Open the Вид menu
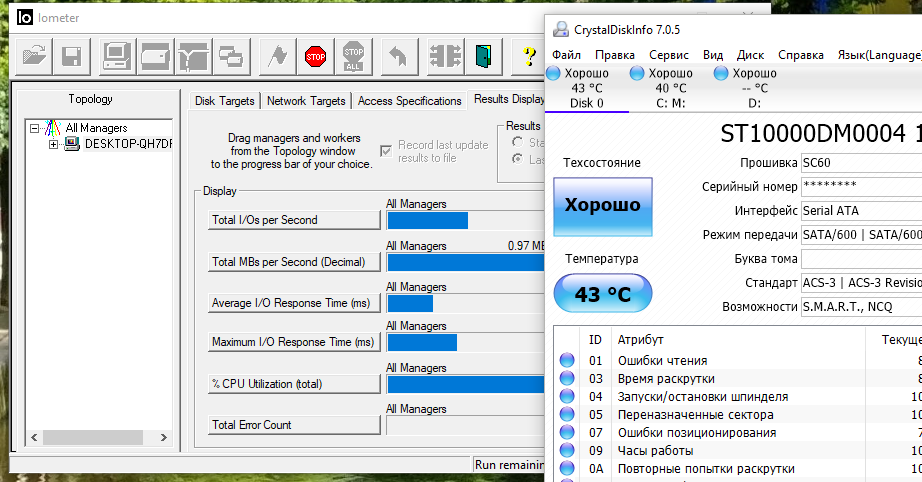Screen dimensions: 922x482 (x=713, y=55)
